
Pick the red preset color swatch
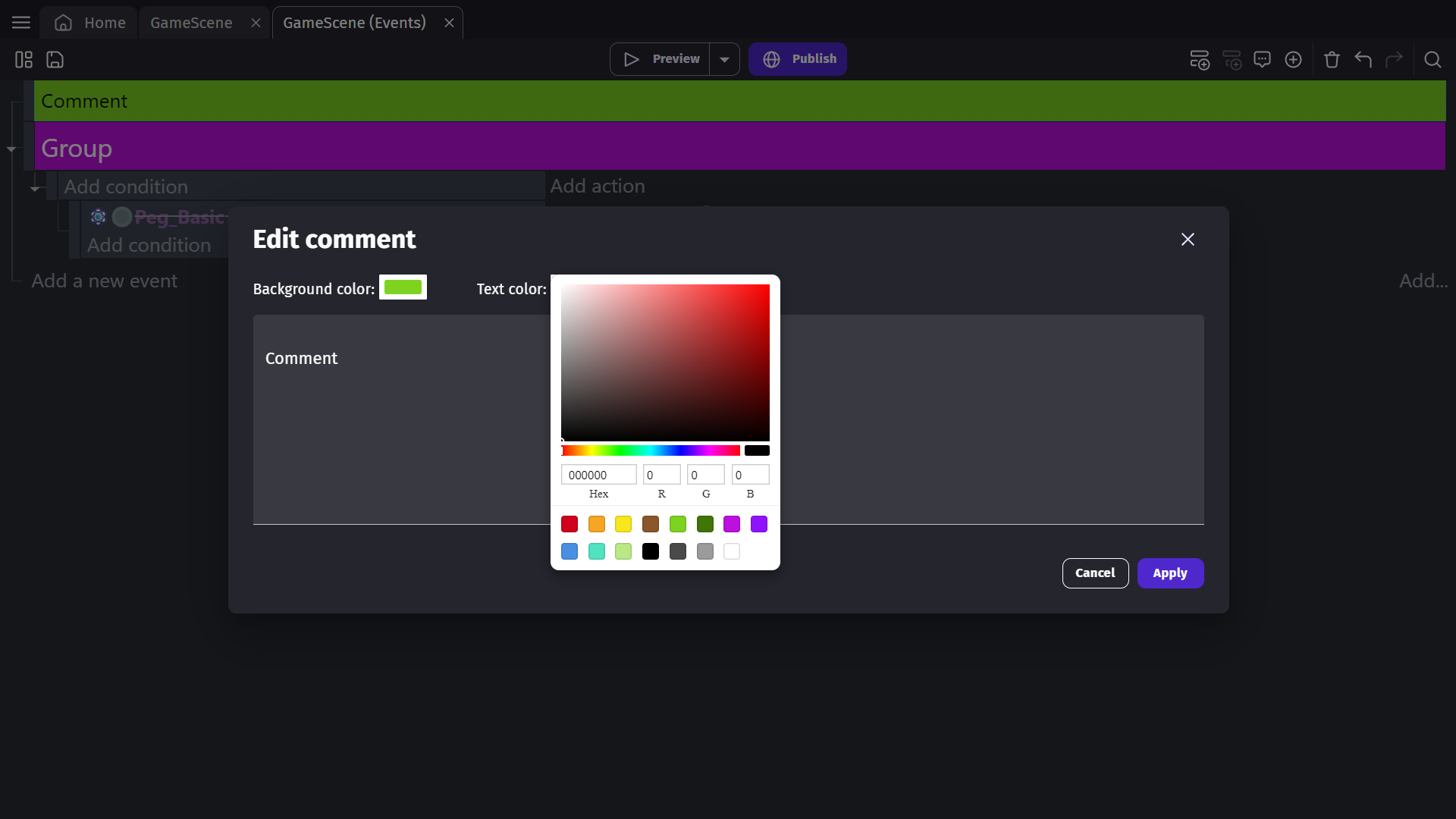coord(569,524)
